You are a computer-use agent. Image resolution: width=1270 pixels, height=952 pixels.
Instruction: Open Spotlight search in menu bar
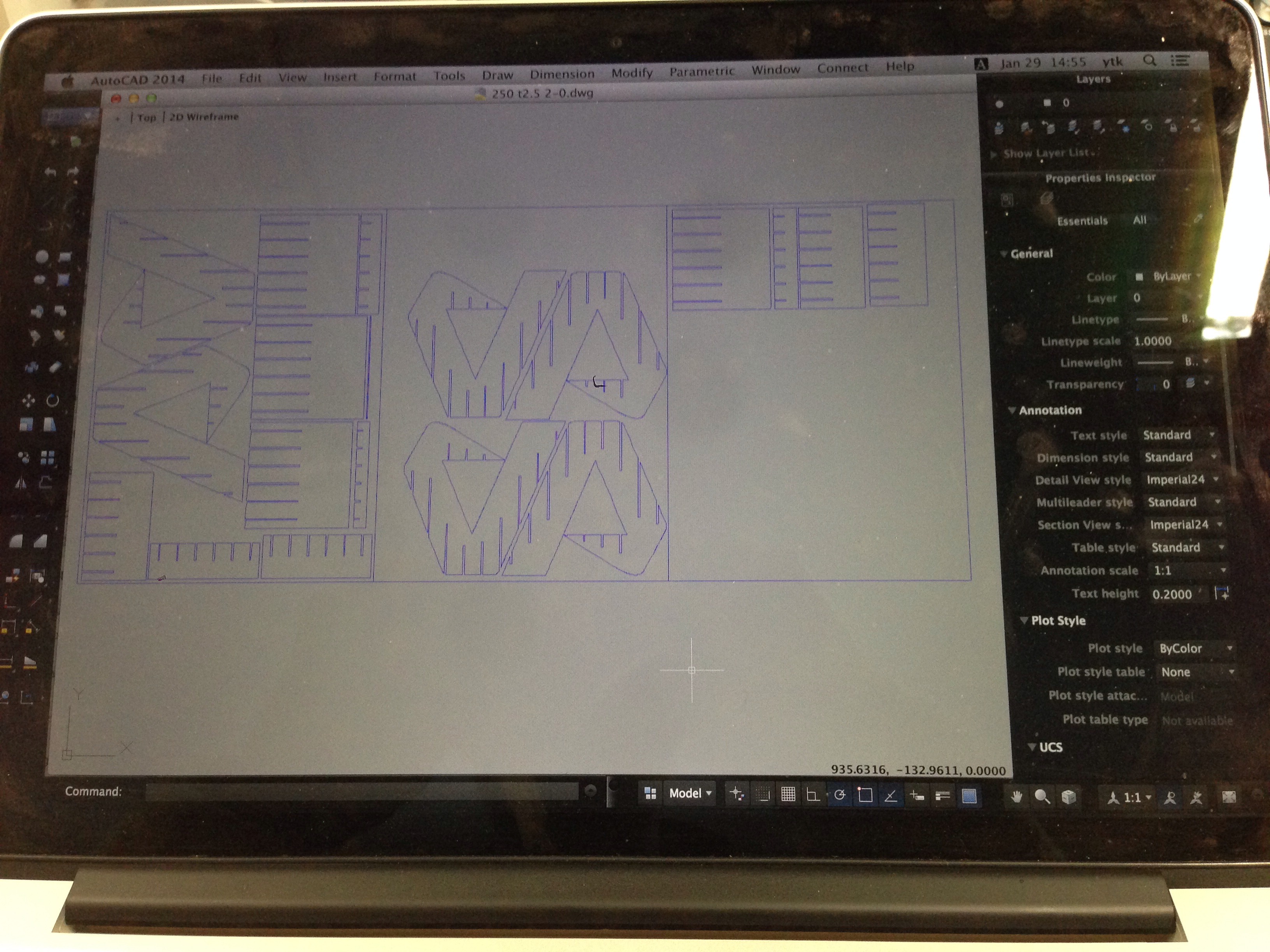pyautogui.click(x=1149, y=60)
